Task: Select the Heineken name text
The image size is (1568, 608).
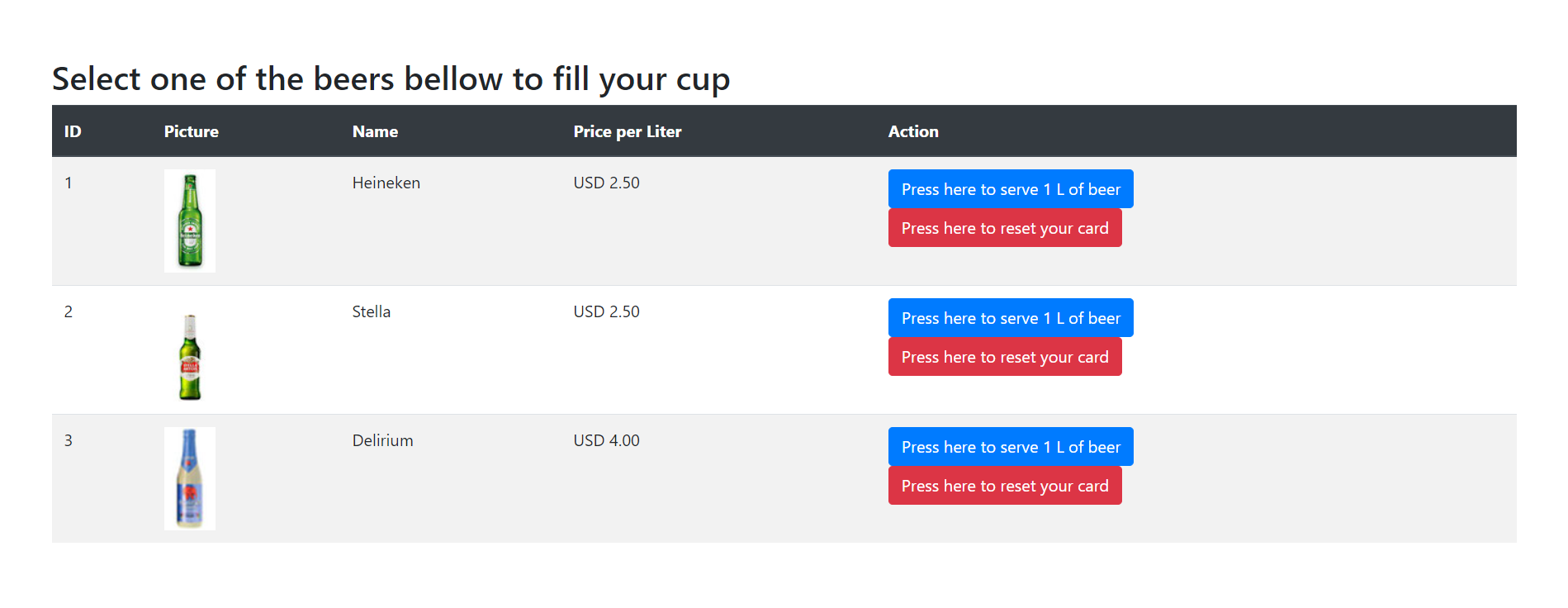Action: (x=386, y=183)
